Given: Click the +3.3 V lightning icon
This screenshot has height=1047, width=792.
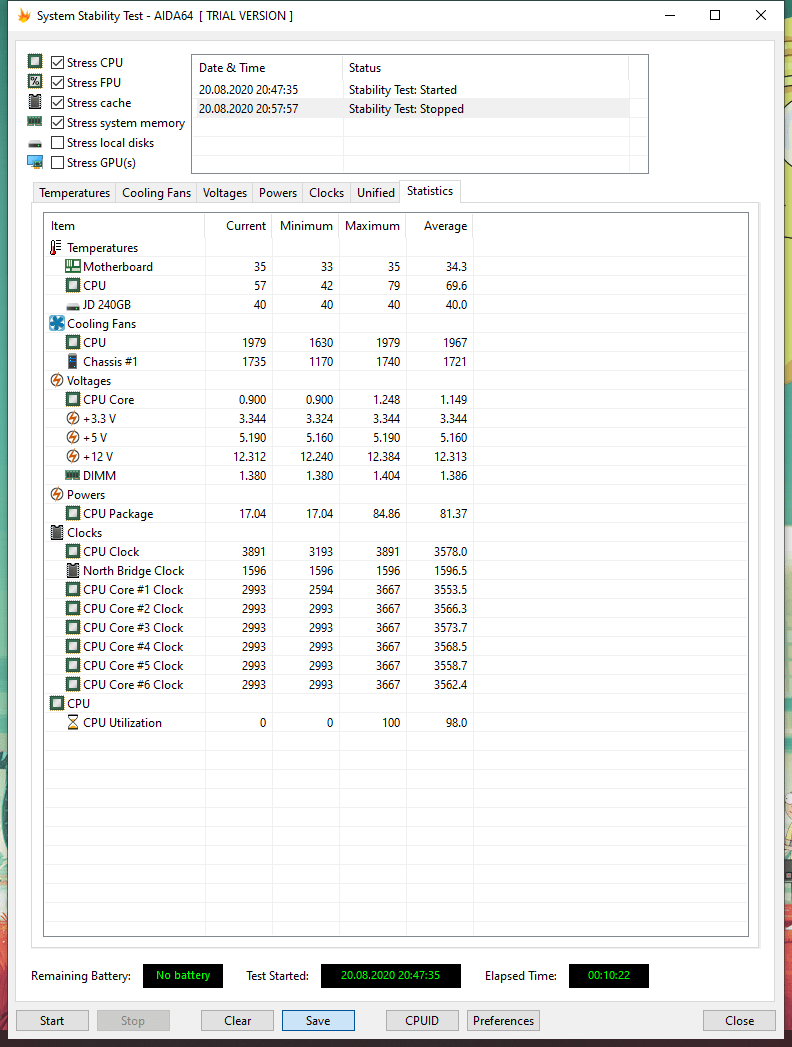Looking at the screenshot, I should pos(73,418).
